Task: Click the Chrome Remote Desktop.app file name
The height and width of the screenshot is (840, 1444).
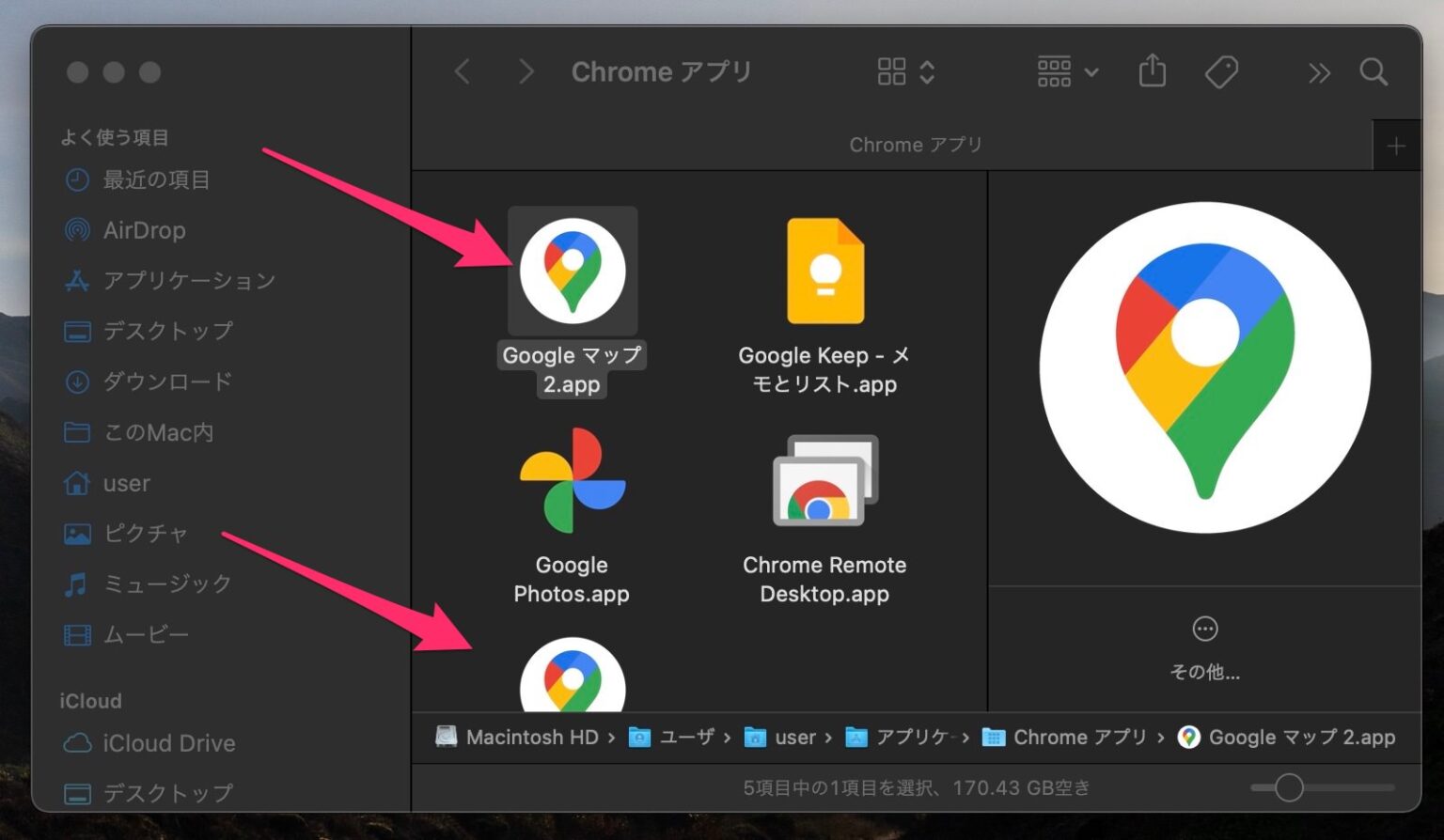Action: point(824,579)
